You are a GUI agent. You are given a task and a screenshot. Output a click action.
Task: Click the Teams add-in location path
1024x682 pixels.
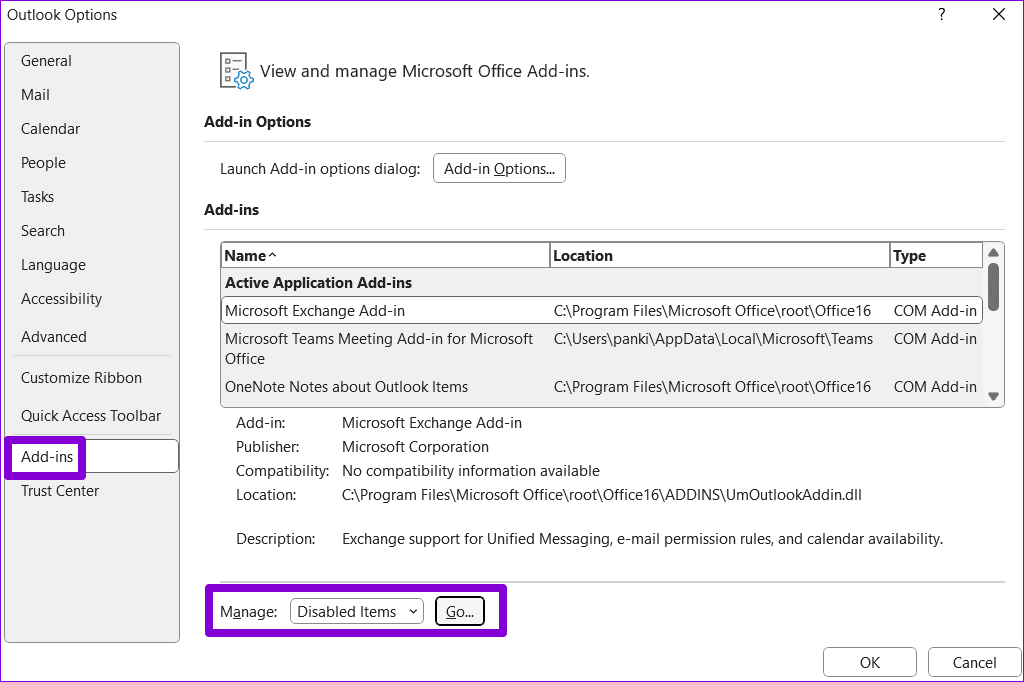[x=713, y=339]
